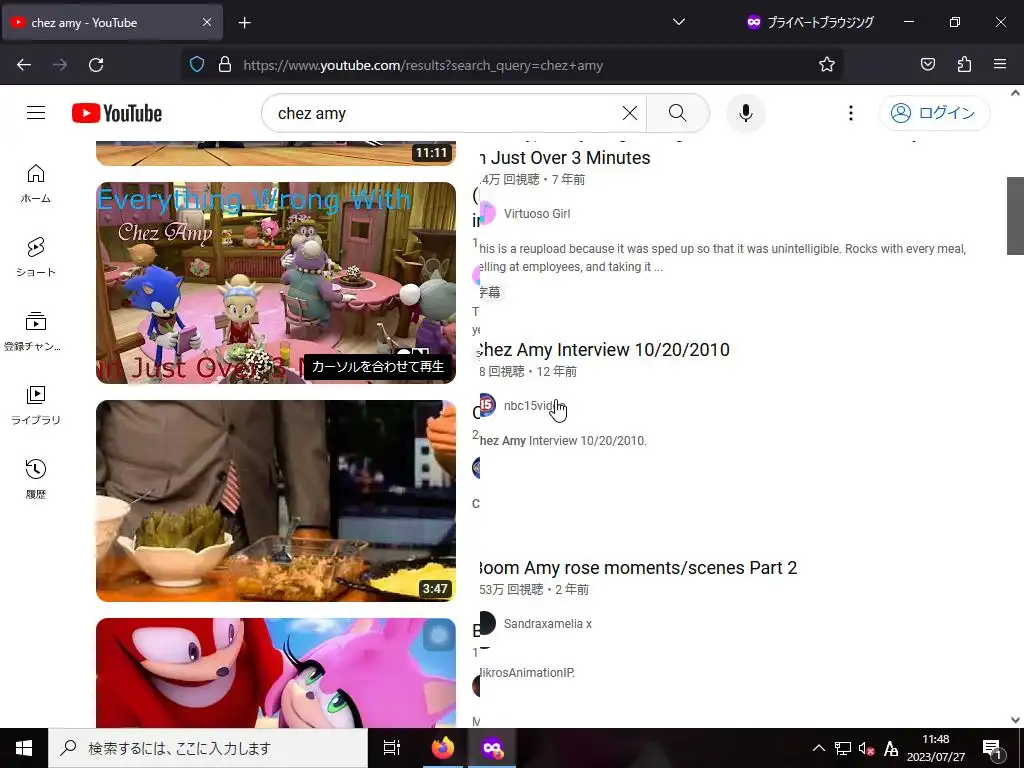Click the scrollbar down arrow
Image resolution: width=1024 pixels, height=768 pixels.
pyautogui.click(x=1015, y=720)
